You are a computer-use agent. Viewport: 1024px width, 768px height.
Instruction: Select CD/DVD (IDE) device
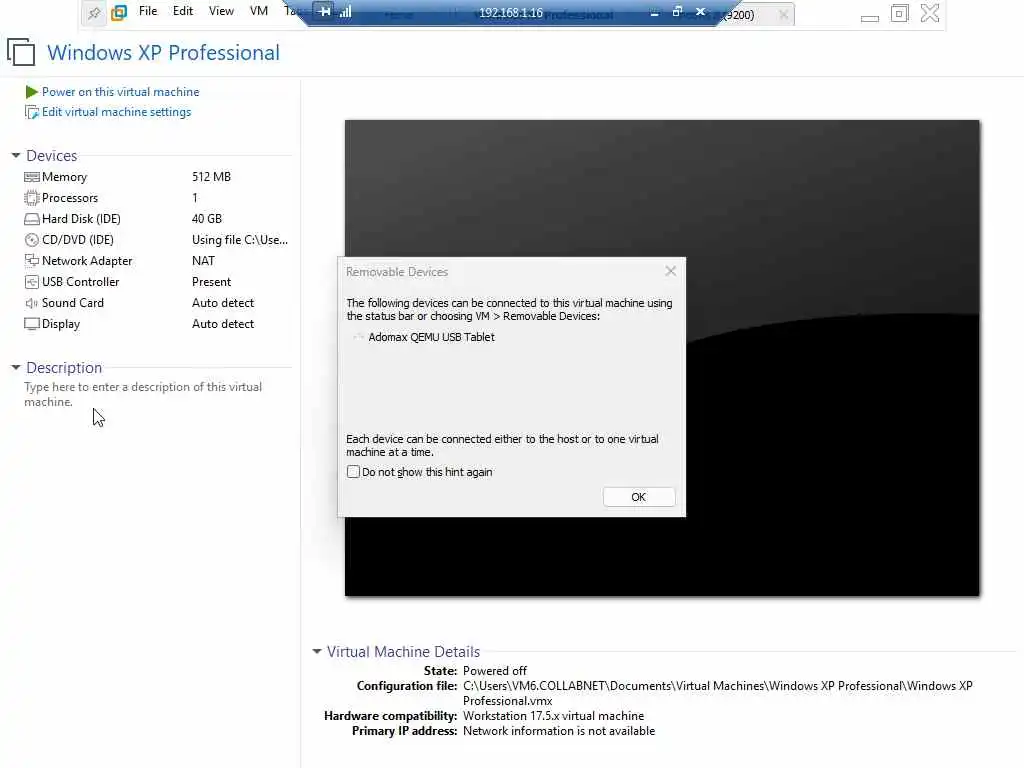pyautogui.click(x=157, y=240)
